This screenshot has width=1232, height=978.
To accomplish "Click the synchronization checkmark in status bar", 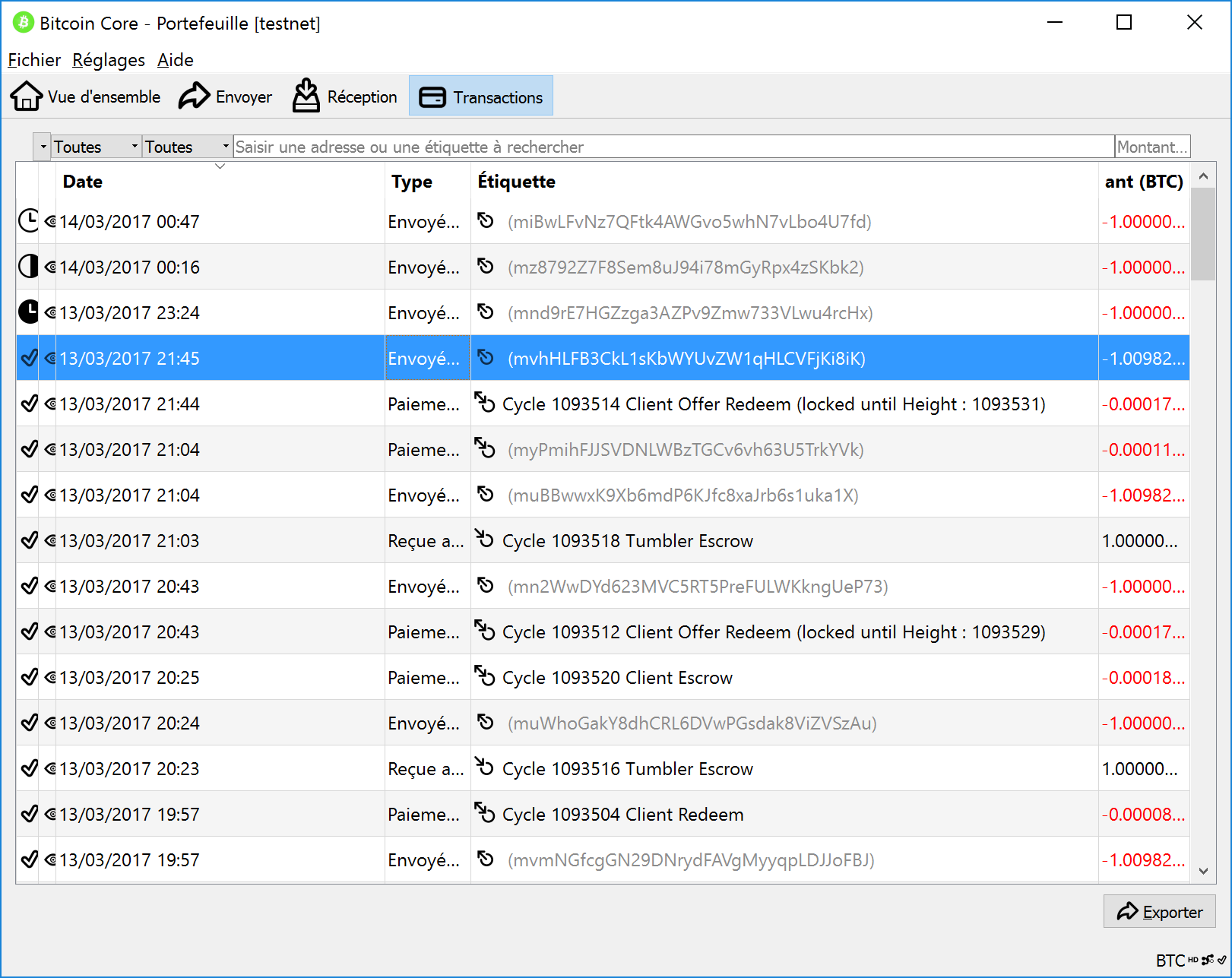I will pos(1221,960).
